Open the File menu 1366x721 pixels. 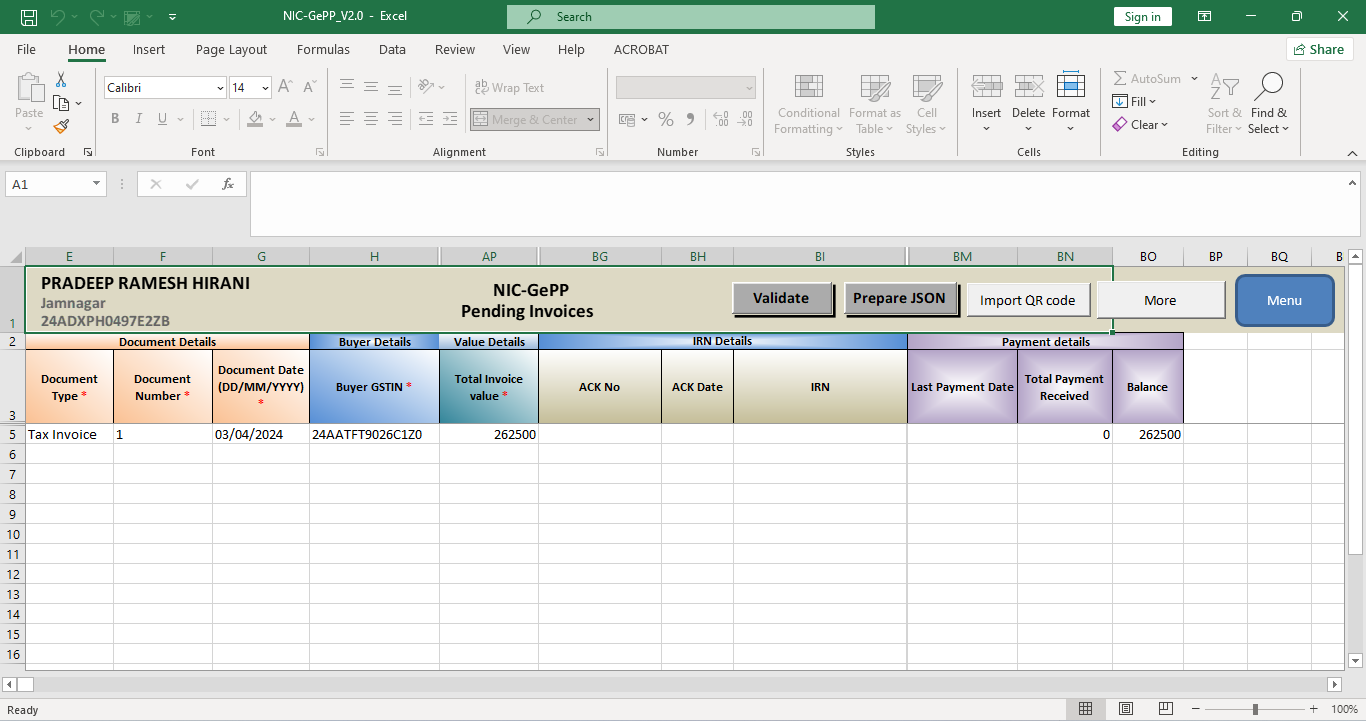pos(26,49)
